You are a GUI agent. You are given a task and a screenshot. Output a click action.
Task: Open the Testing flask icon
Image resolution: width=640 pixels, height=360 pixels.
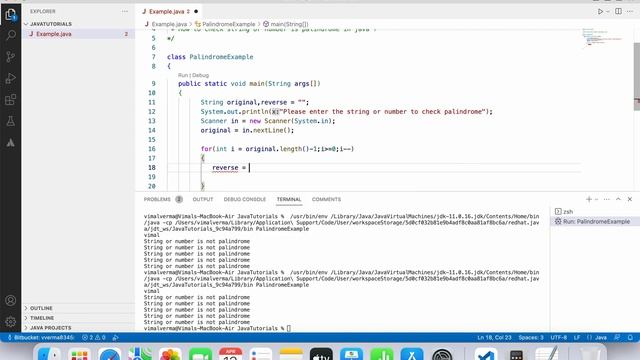[x=11, y=121]
